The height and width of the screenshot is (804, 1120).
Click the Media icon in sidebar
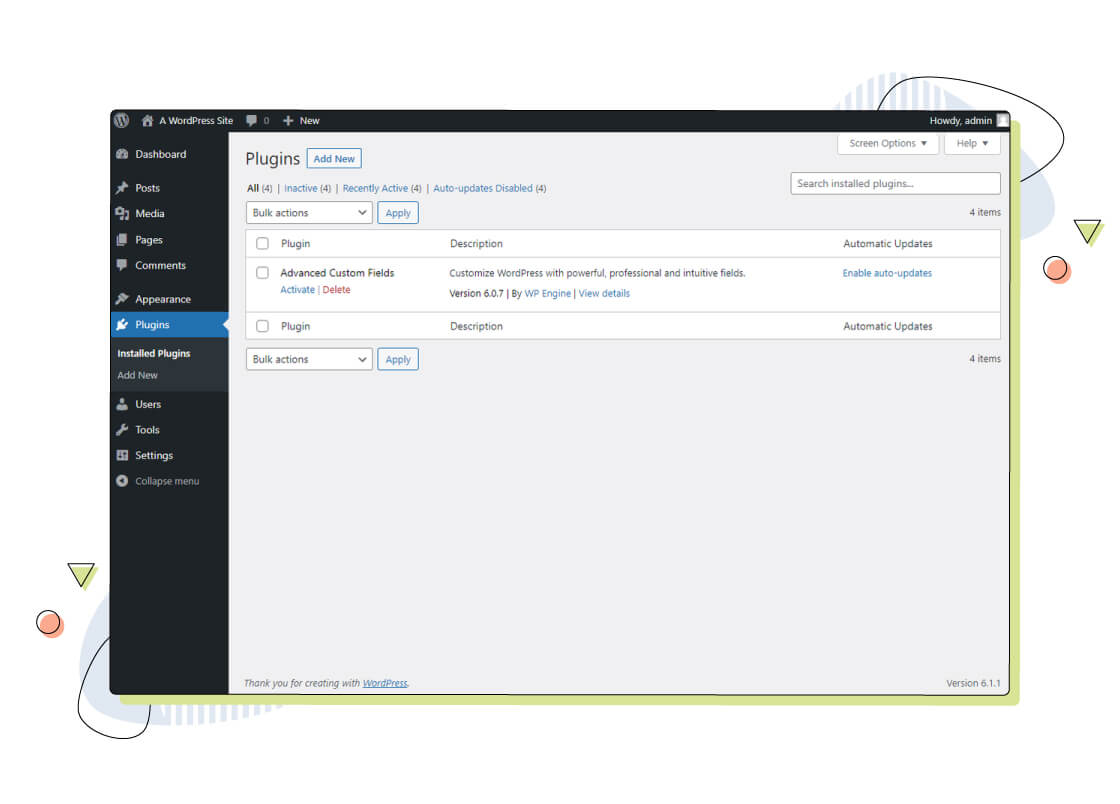122,214
